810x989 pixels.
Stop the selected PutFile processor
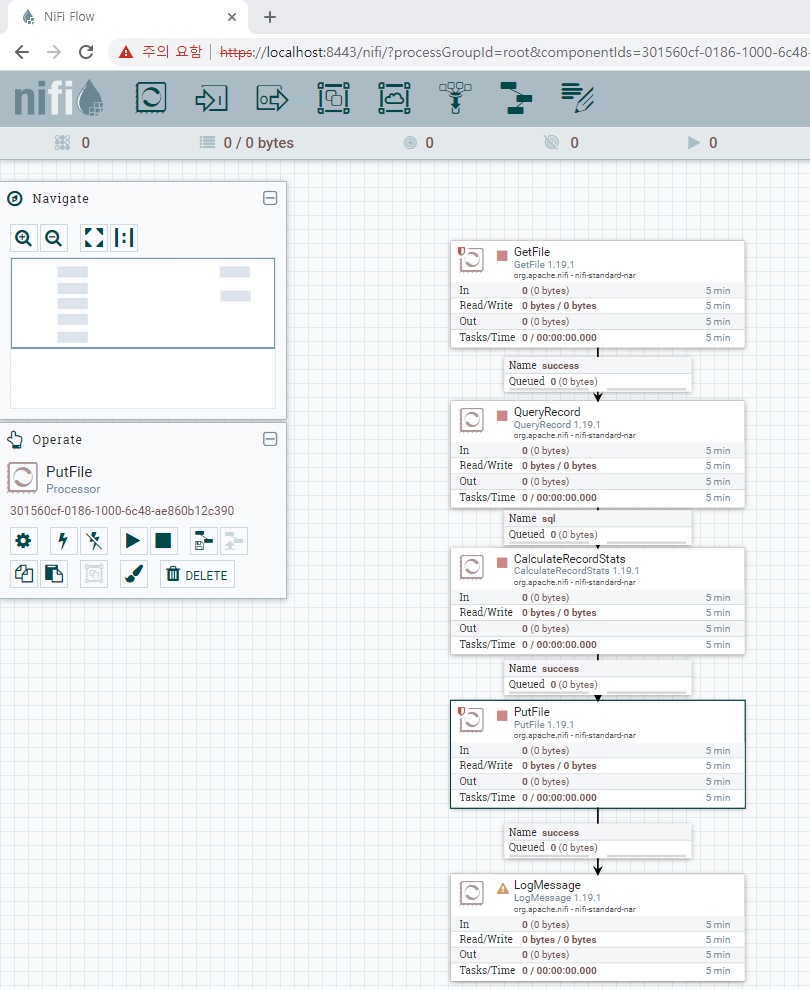(163, 541)
